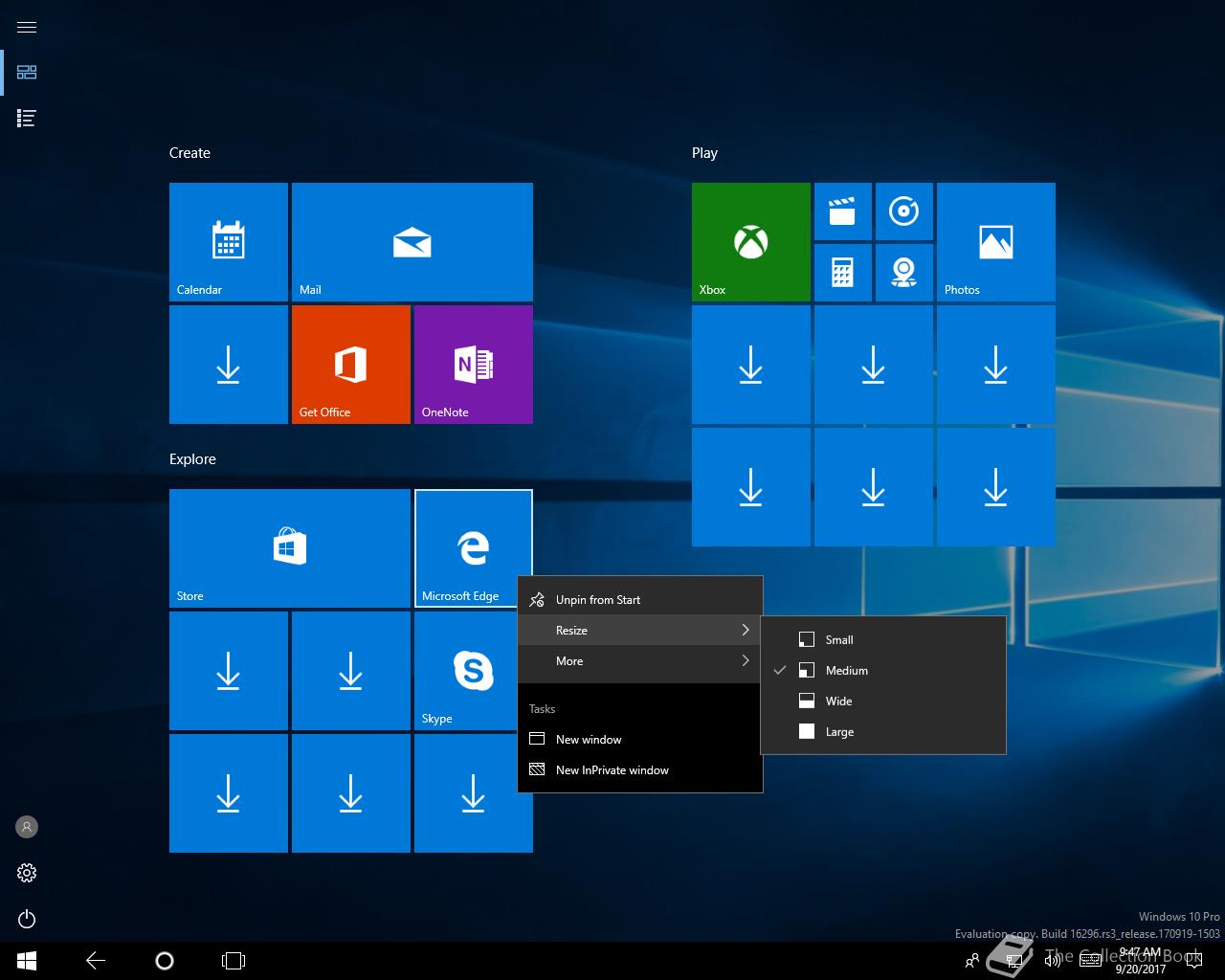This screenshot has height=980, width=1225.
Task: Open the user account avatar icon
Action: [27, 827]
